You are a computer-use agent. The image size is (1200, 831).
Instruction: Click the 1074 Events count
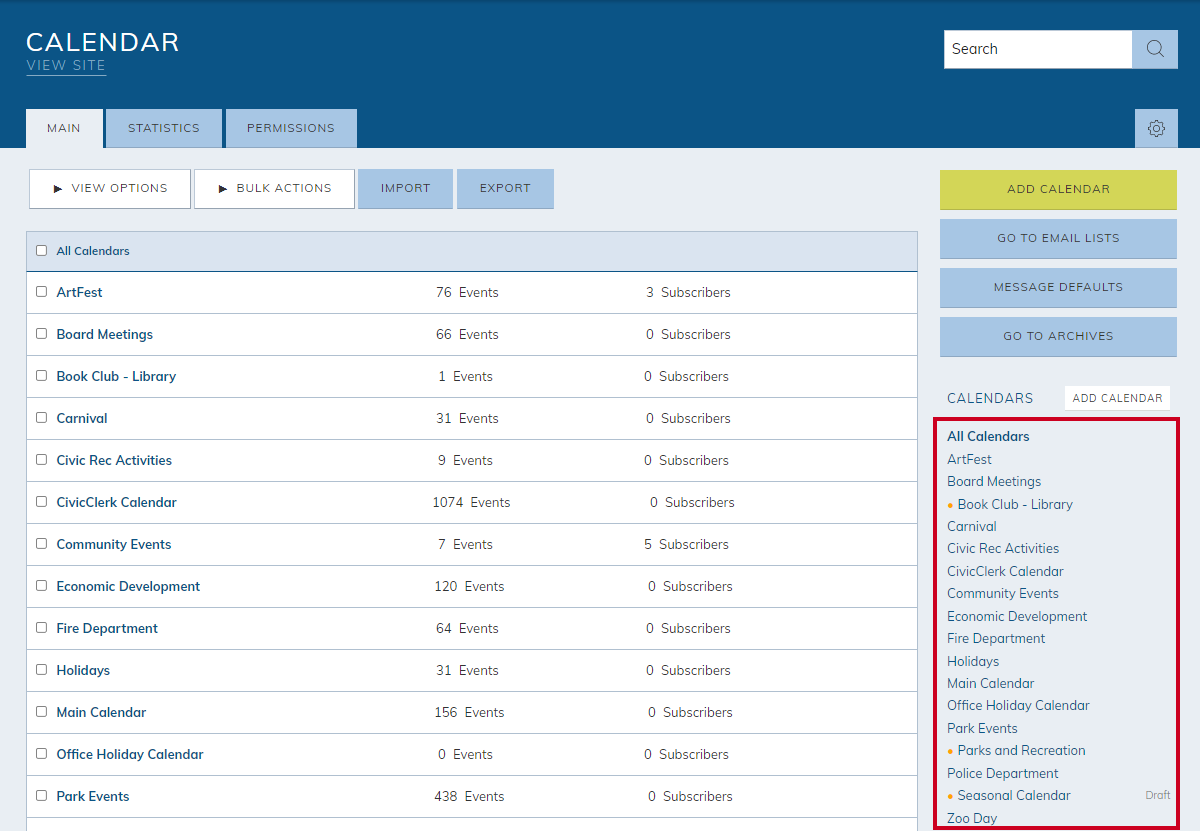click(471, 502)
